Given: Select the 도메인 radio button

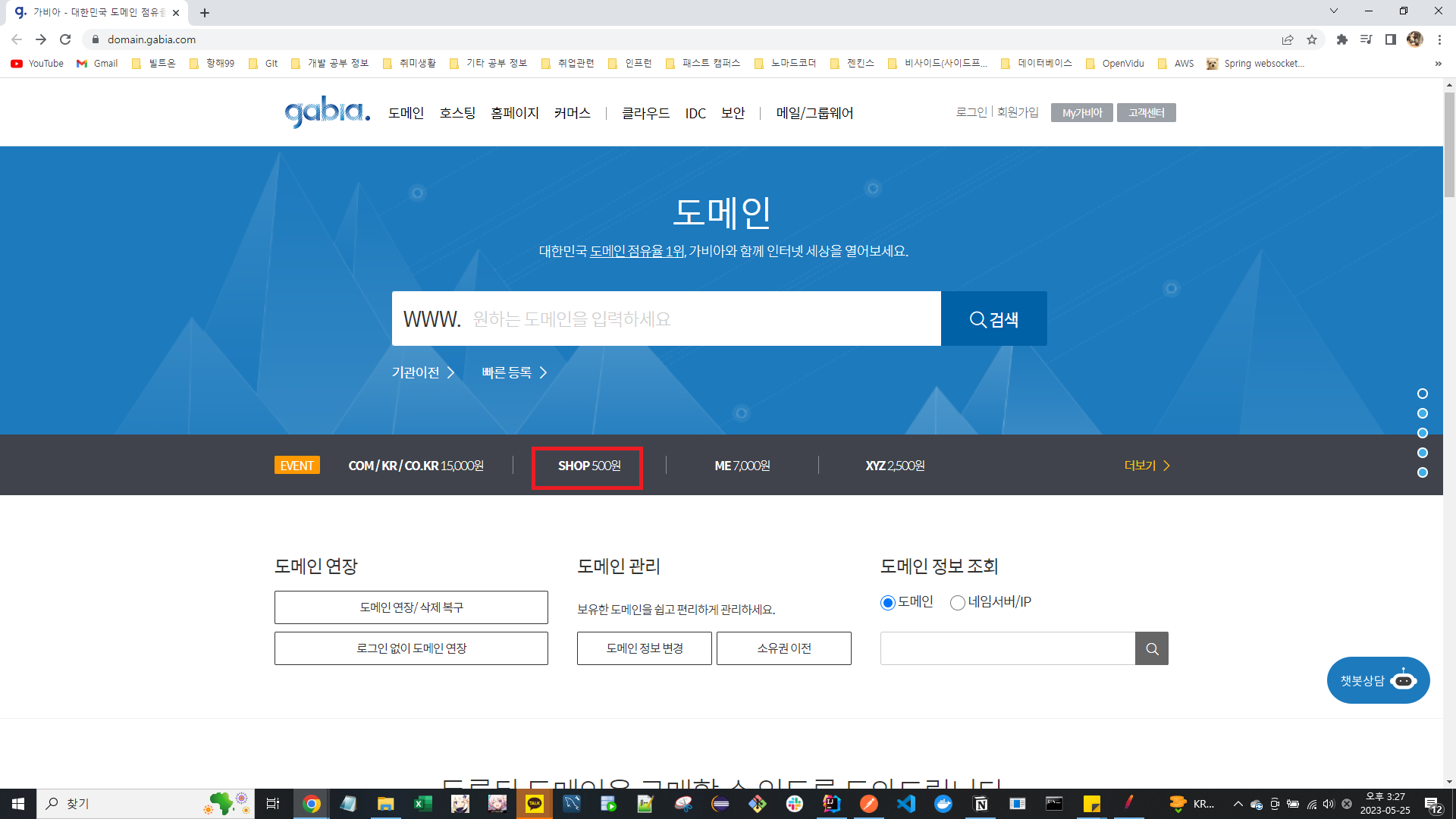Looking at the screenshot, I should click(x=888, y=603).
